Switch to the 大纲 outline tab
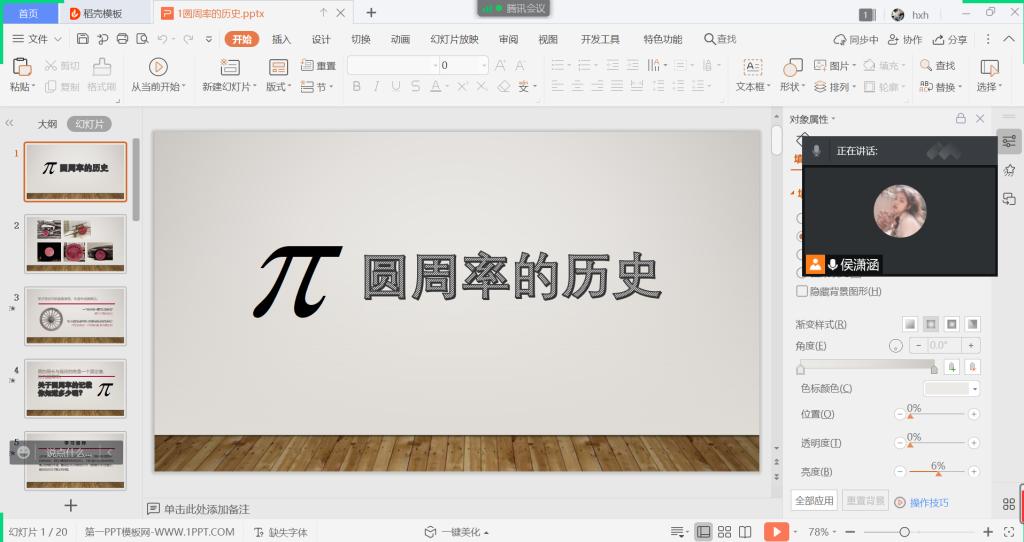 (x=47, y=124)
